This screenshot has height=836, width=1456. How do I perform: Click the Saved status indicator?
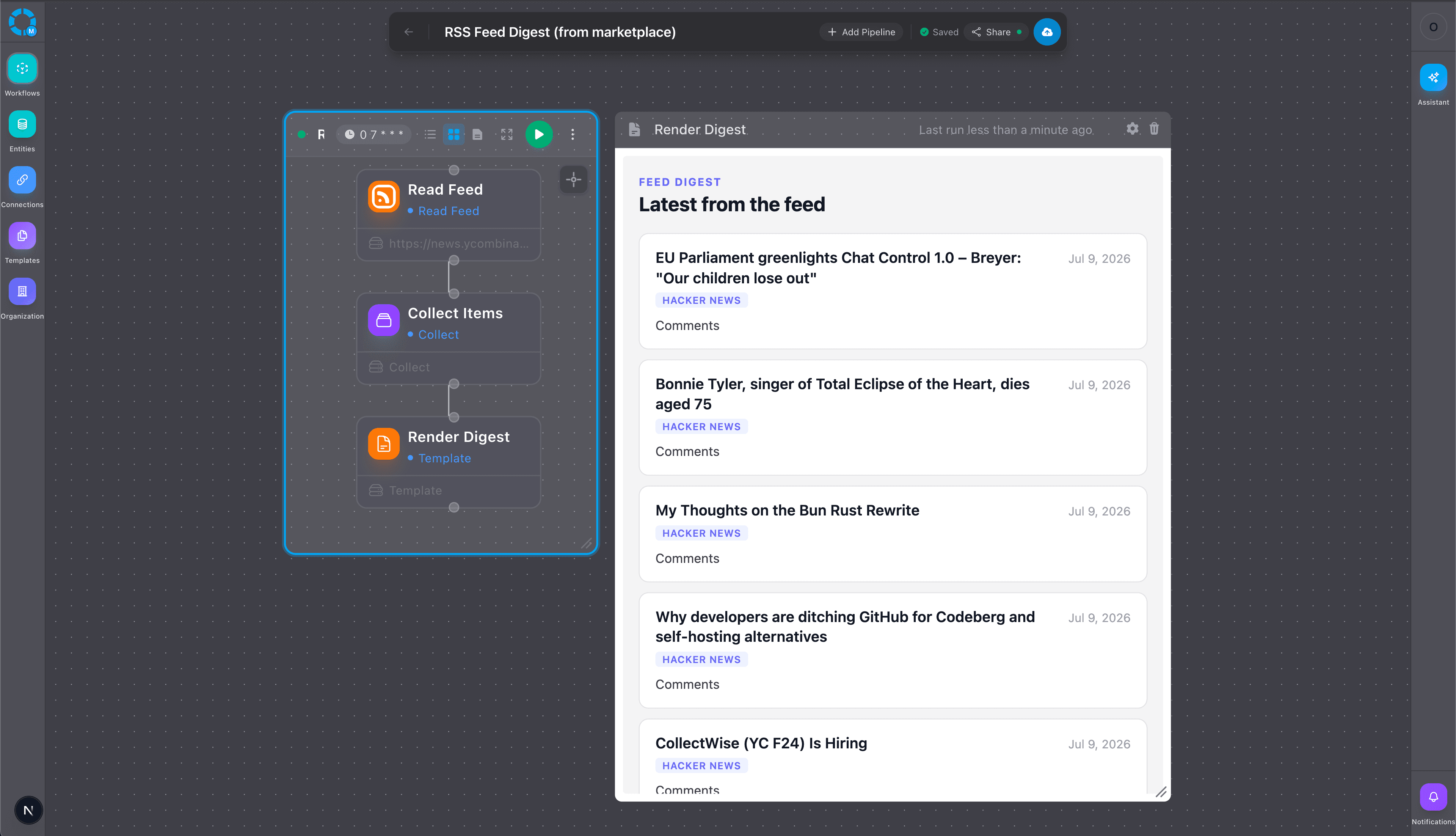[x=939, y=32]
